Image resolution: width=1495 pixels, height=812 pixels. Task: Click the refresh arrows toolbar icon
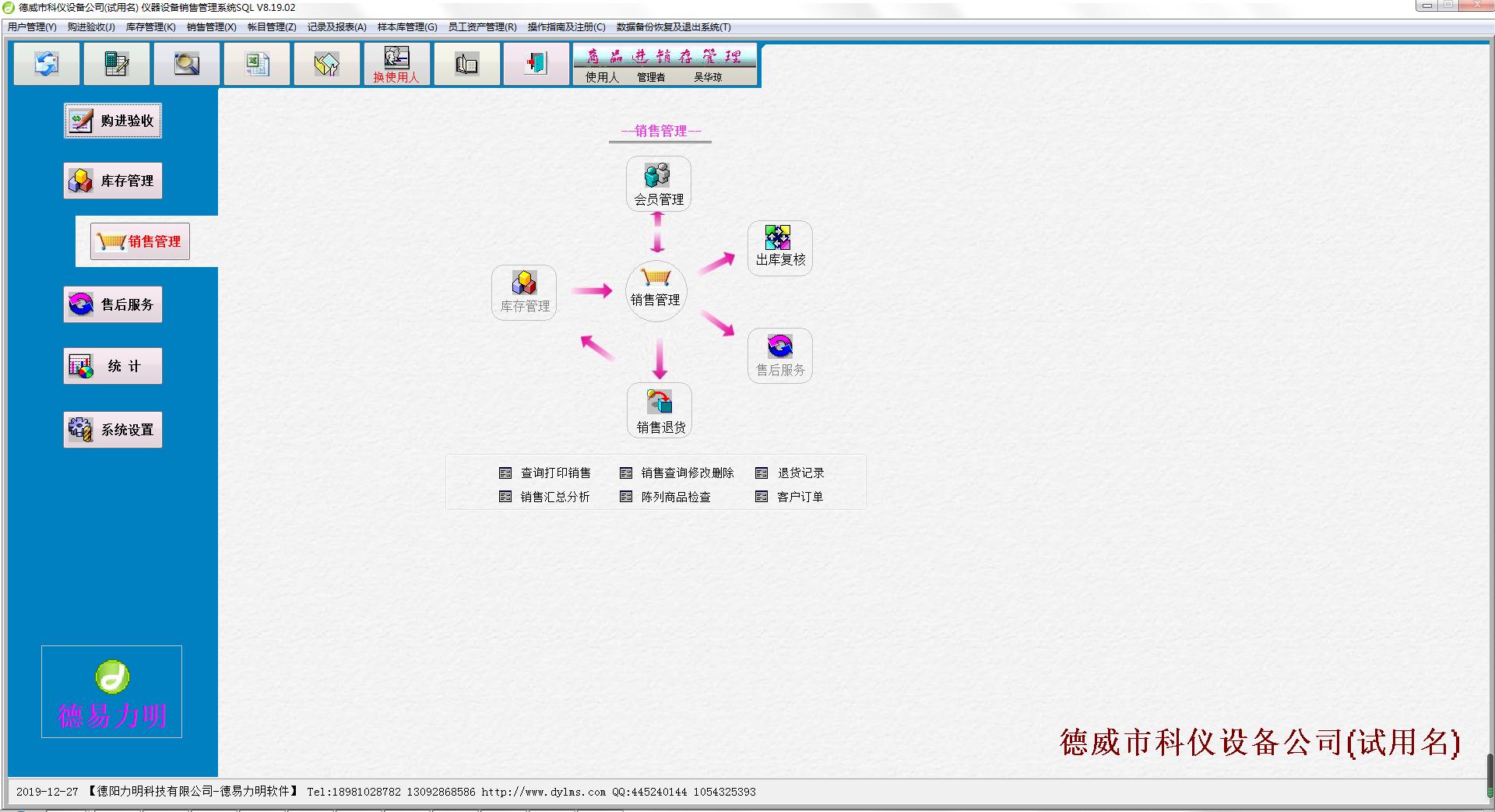point(47,63)
